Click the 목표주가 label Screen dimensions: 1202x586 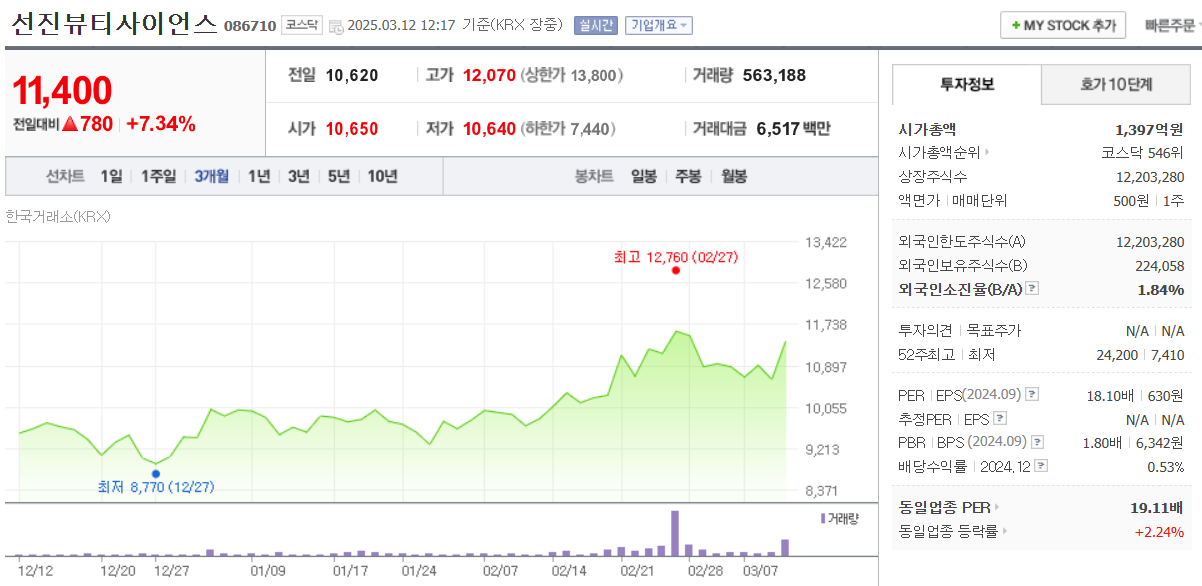pos(994,330)
